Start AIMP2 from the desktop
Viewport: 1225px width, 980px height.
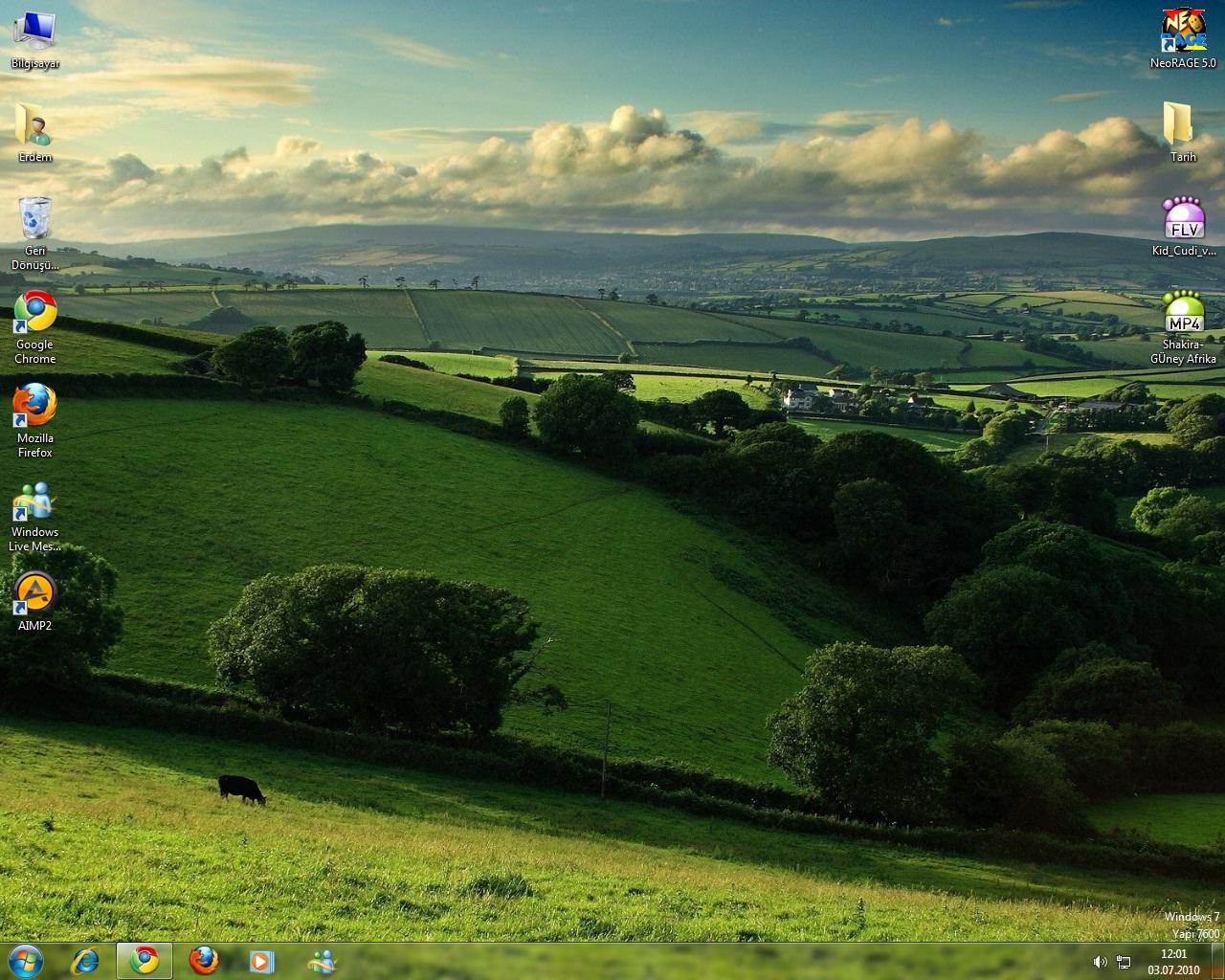(x=34, y=594)
